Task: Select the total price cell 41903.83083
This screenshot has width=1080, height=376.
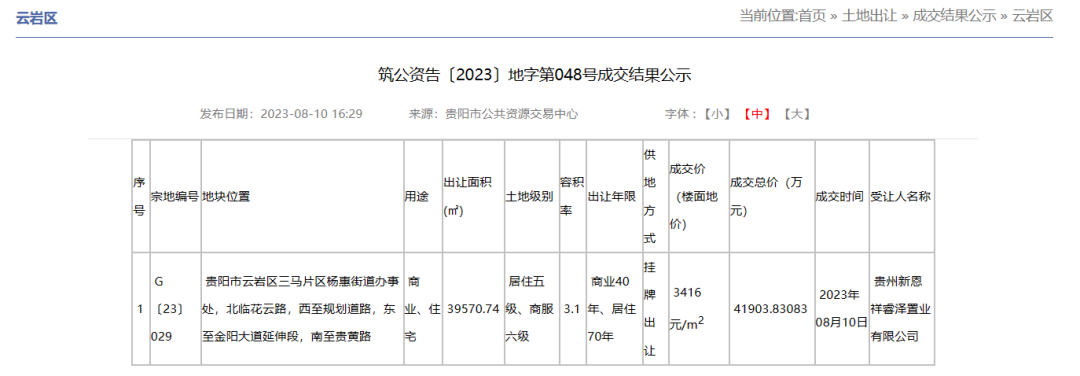Action: click(771, 309)
